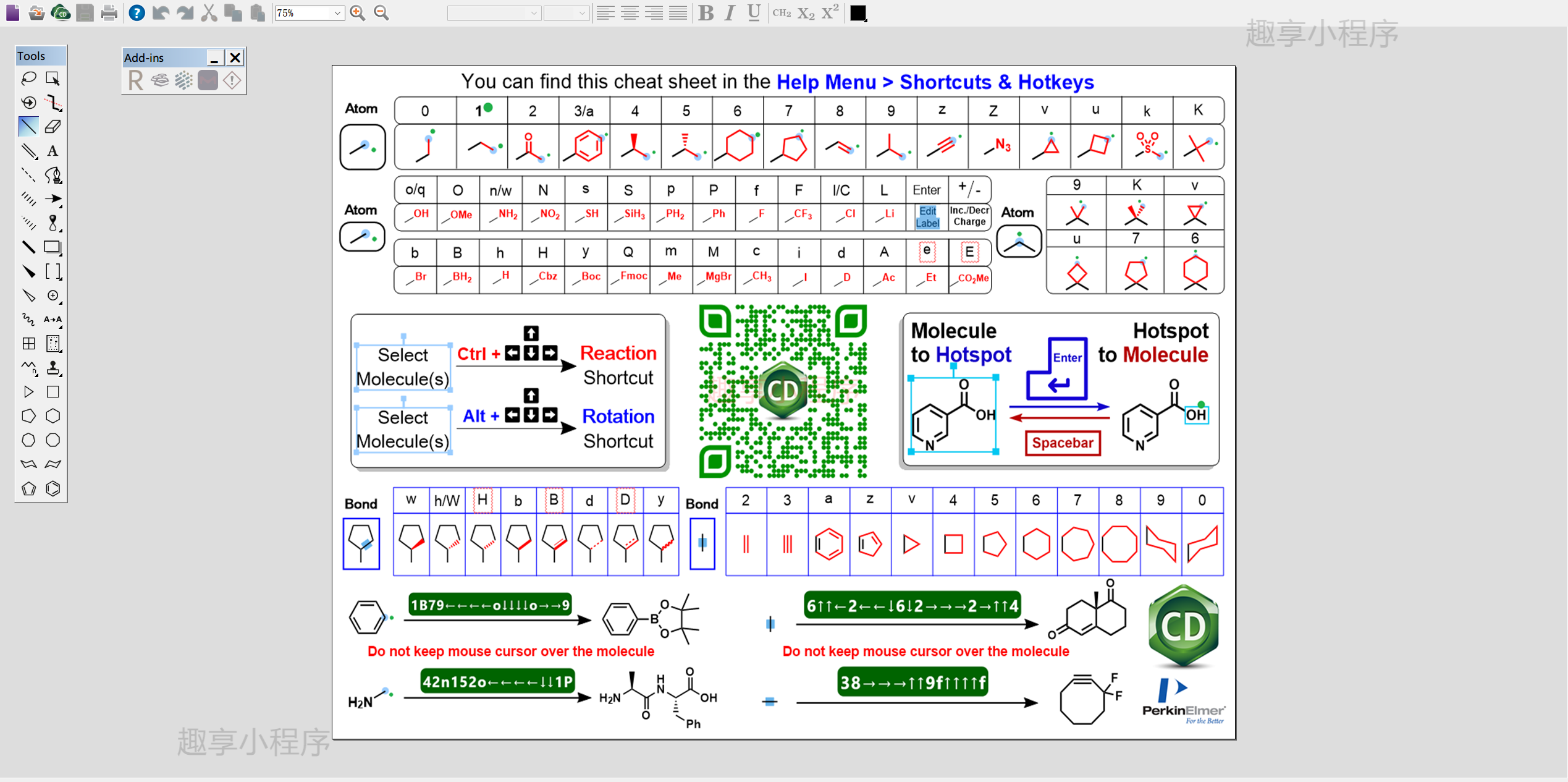This screenshot has width=1568, height=782.
Task: Select the Text tool
Action: [53, 151]
